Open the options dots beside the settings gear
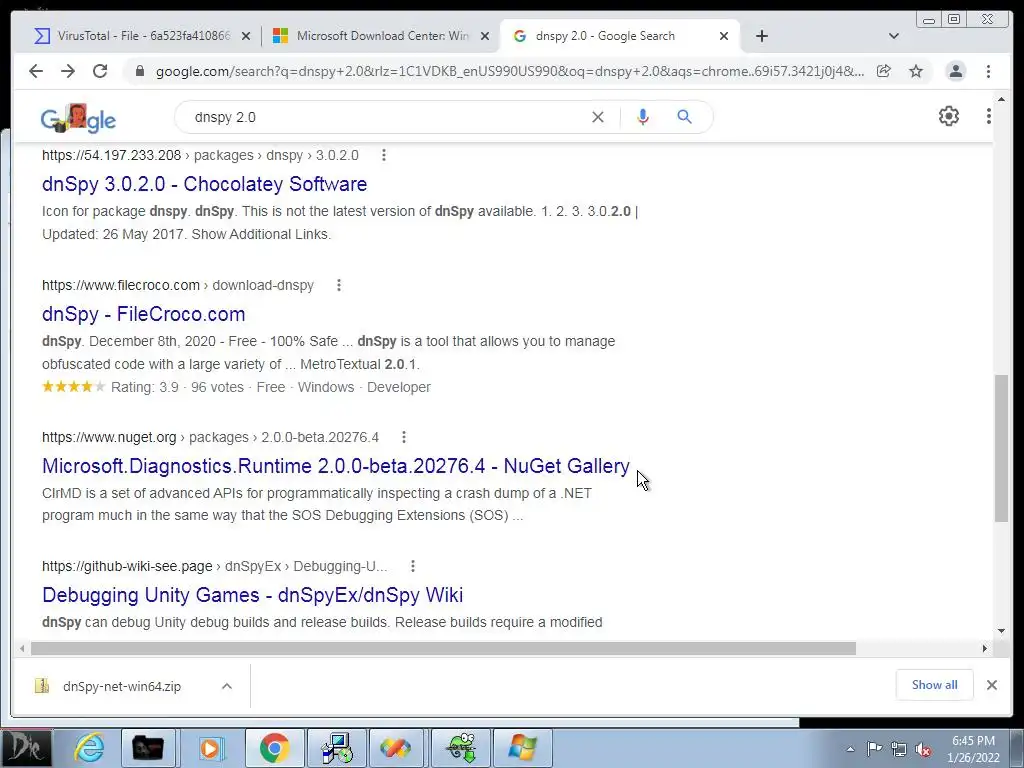Screen dimensions: 1024x768 tap(989, 116)
